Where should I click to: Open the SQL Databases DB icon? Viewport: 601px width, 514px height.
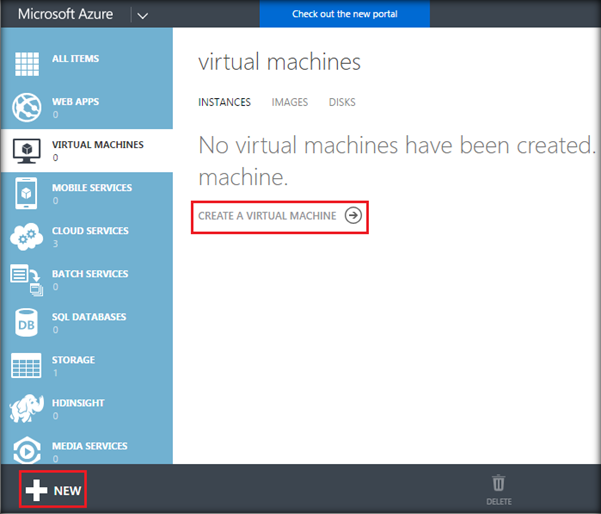[26, 323]
